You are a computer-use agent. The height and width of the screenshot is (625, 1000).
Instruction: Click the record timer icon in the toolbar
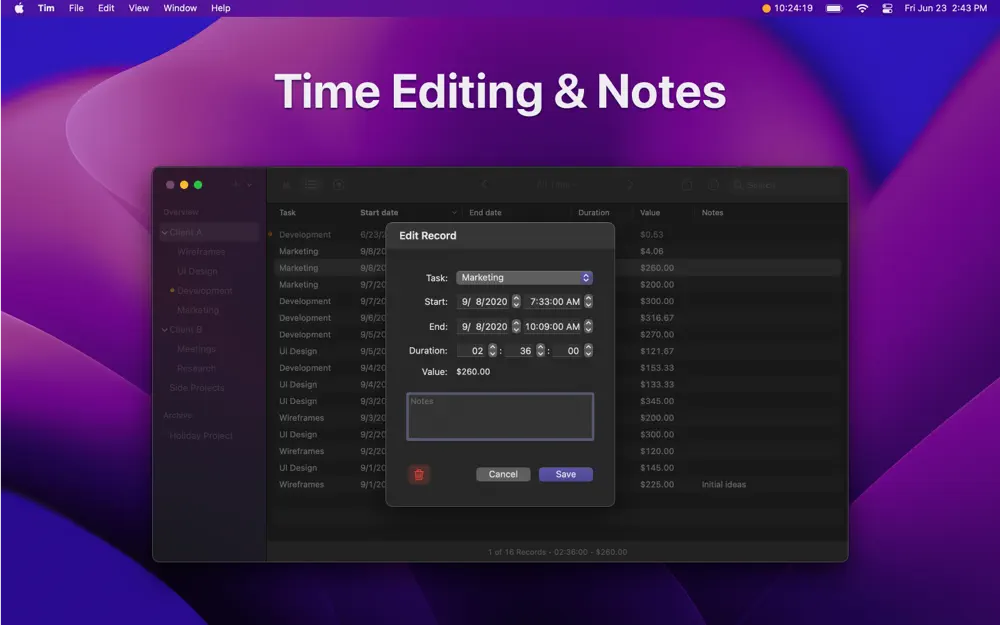tap(339, 184)
